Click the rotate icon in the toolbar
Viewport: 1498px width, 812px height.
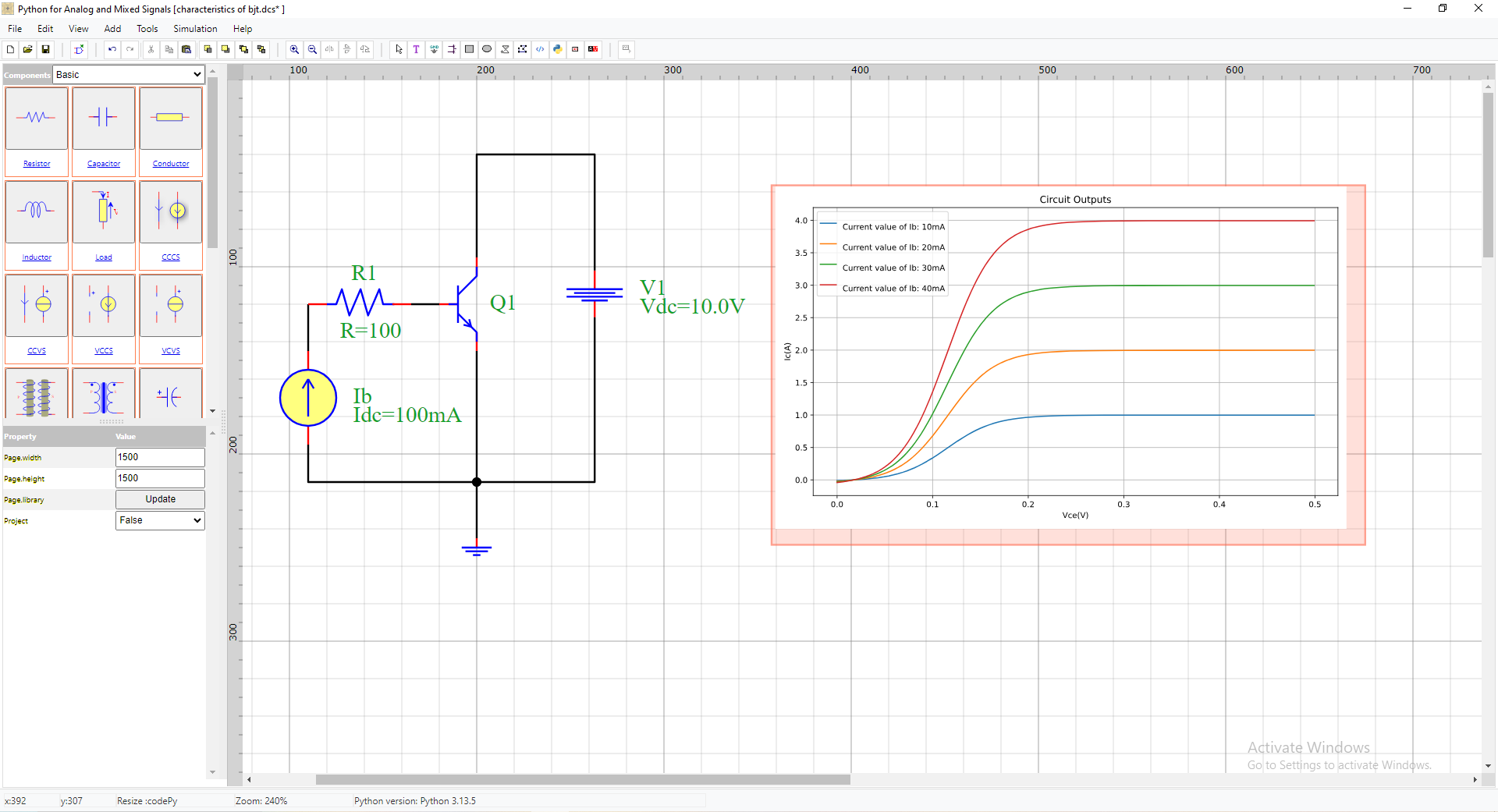[366, 49]
